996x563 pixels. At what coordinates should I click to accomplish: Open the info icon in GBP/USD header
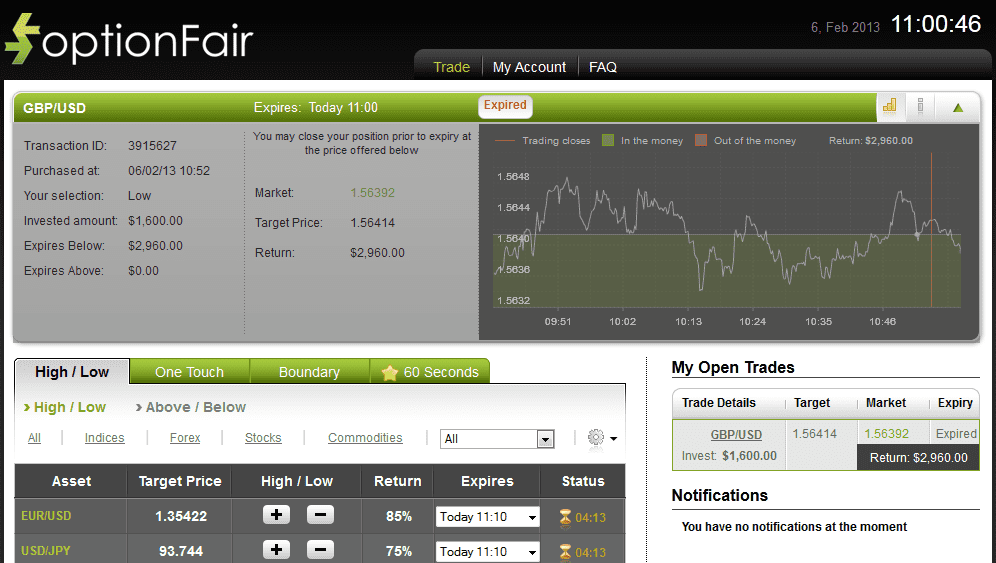click(x=920, y=106)
